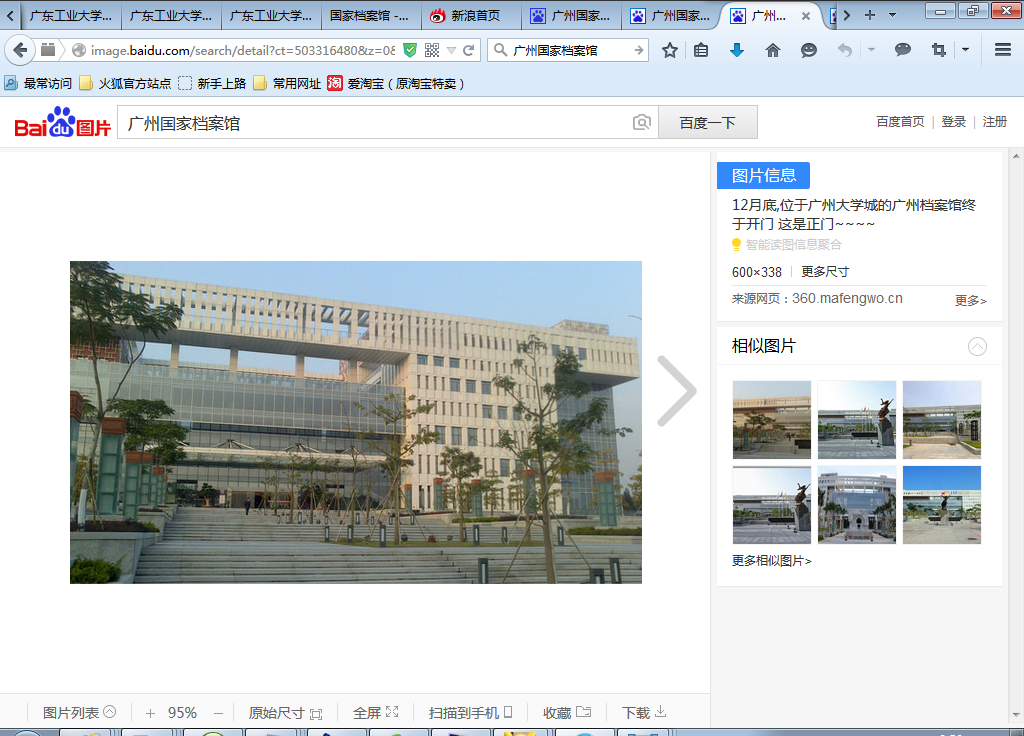This screenshot has width=1024, height=736.
Task: Open the 登录 login link
Action: click(x=953, y=122)
